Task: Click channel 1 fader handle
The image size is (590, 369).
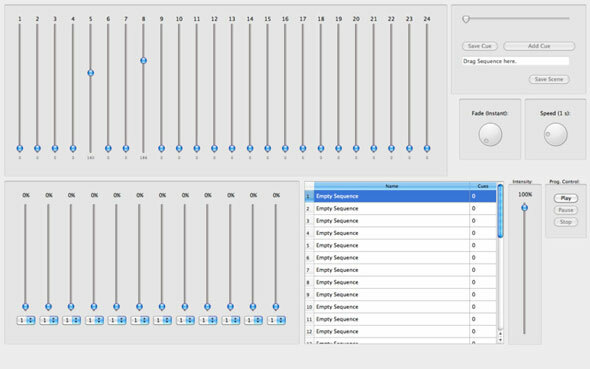Action: tap(20, 149)
